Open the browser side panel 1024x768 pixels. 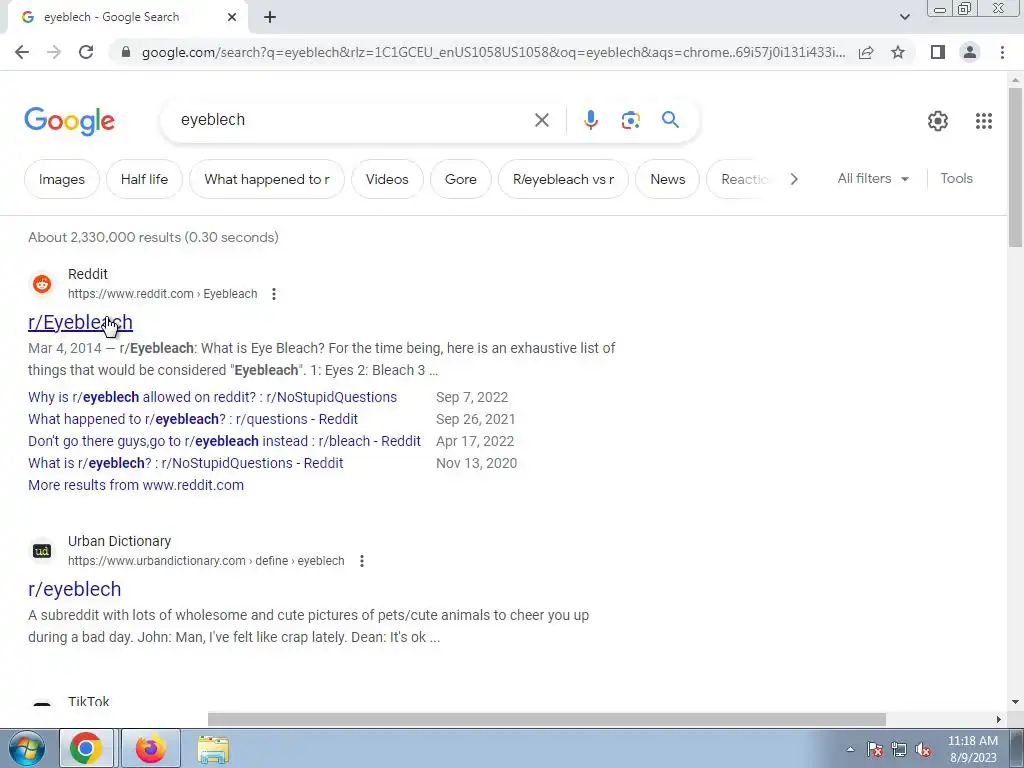(x=938, y=52)
